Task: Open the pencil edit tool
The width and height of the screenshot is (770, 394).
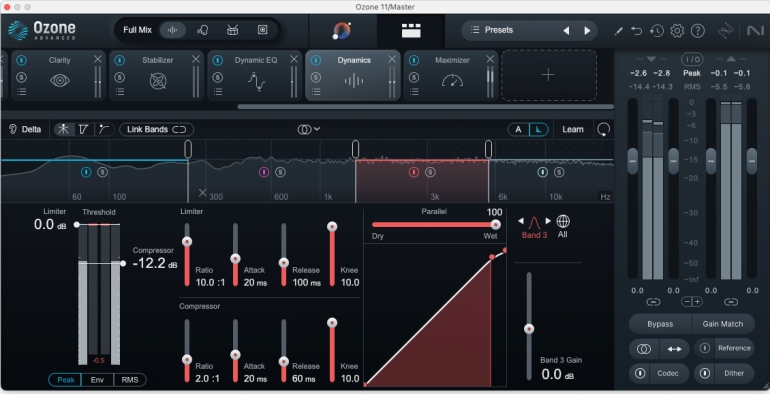Action: 618,31
